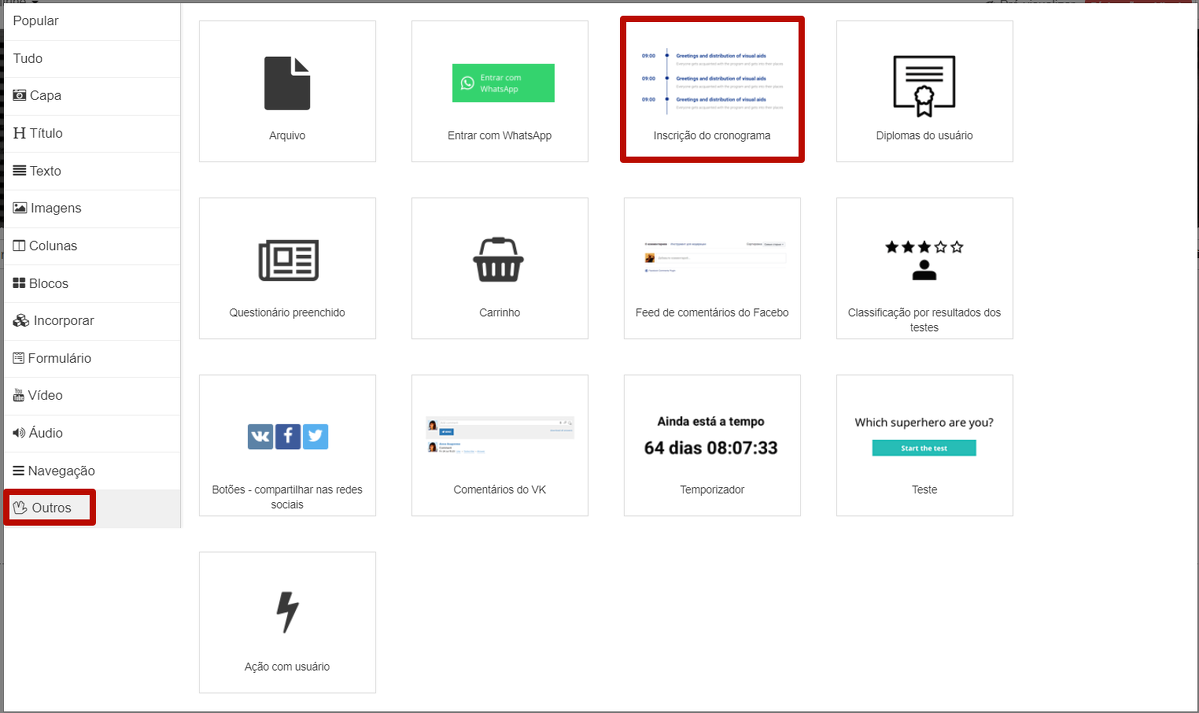Open the Tudo category
Screen dimensions: 1199x713
(28, 58)
